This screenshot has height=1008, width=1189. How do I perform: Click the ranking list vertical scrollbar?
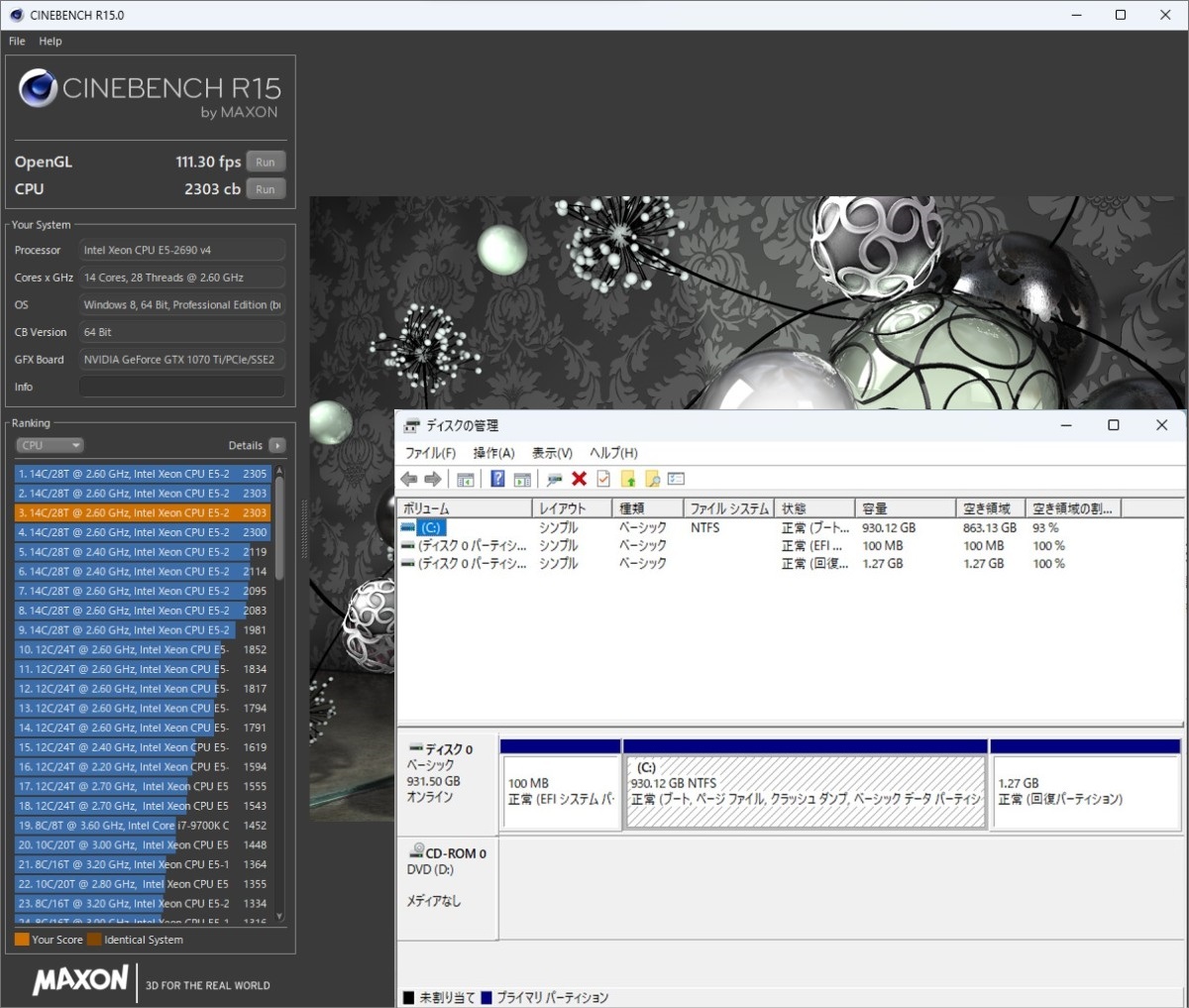(279, 528)
